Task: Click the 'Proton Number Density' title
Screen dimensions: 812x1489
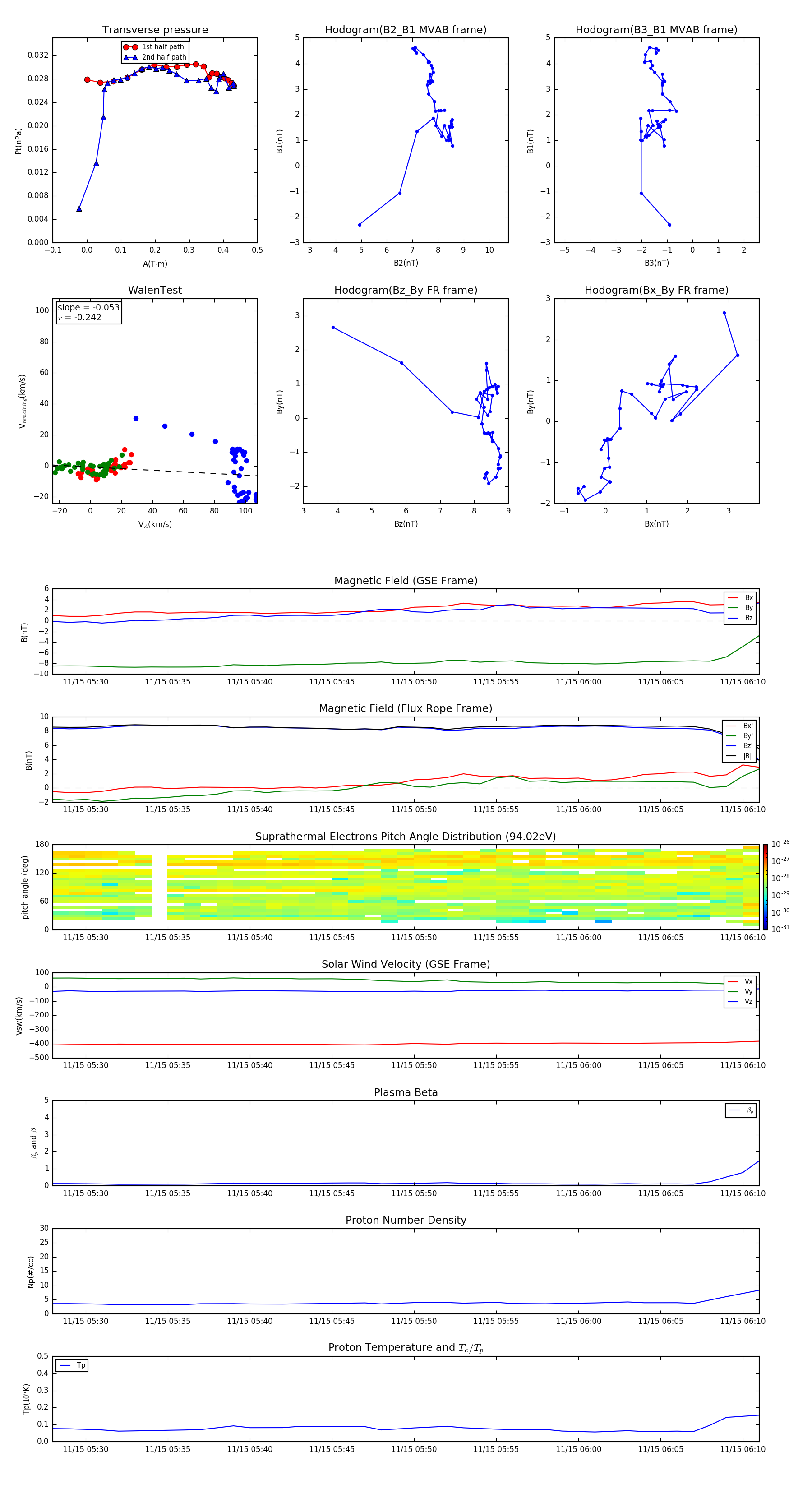Action: coord(406,1220)
